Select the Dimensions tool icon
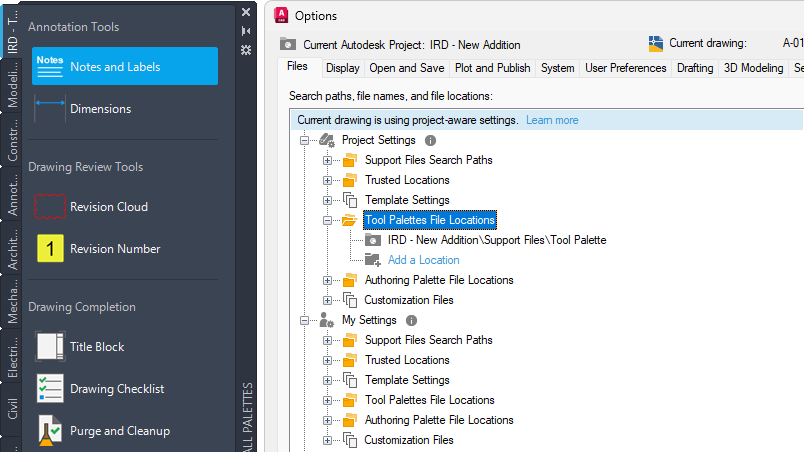804x452 pixels. [x=50, y=109]
